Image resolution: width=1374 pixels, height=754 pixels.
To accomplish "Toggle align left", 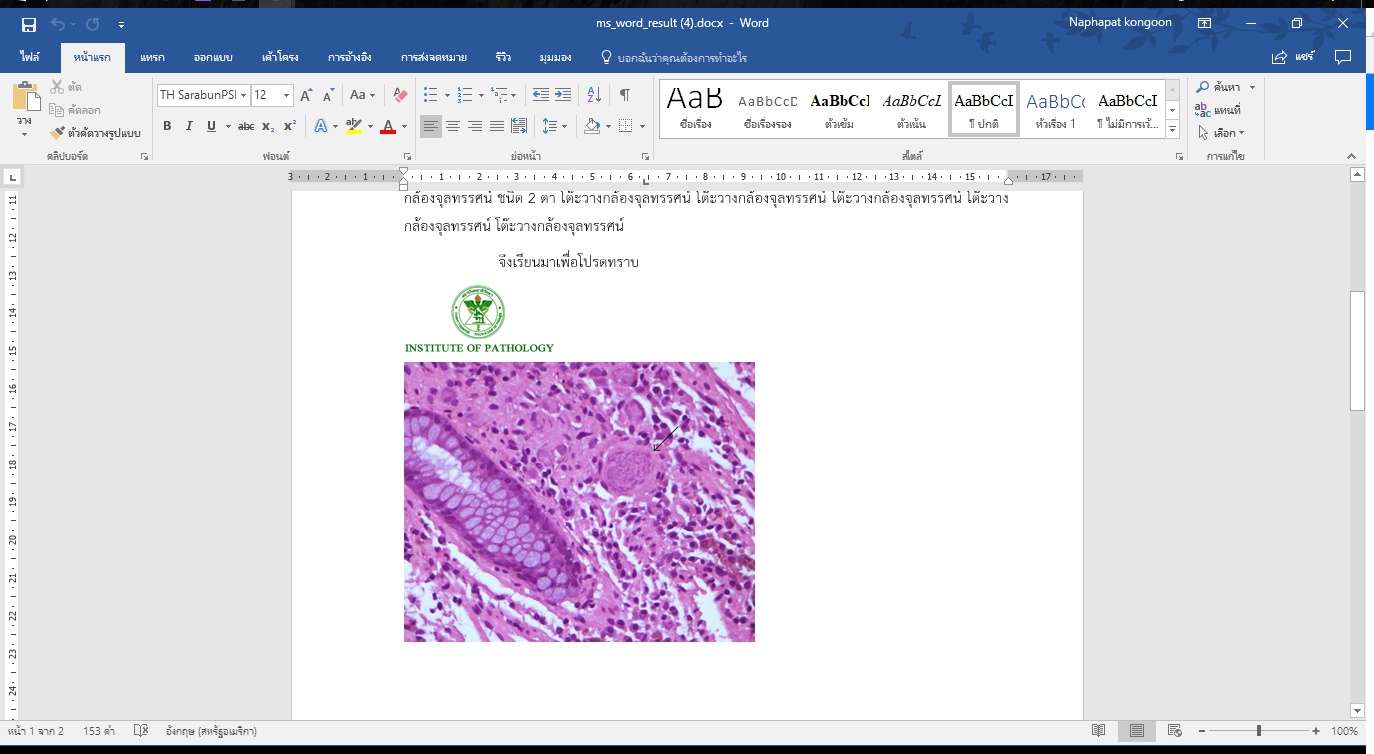I will [431, 126].
